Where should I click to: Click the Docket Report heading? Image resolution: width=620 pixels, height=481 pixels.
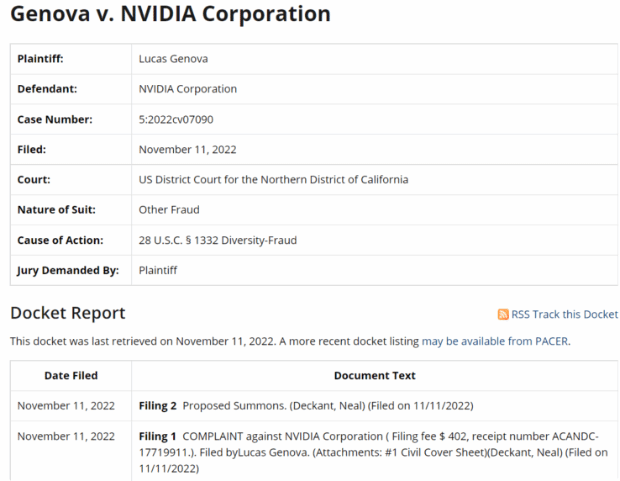pos(68,313)
